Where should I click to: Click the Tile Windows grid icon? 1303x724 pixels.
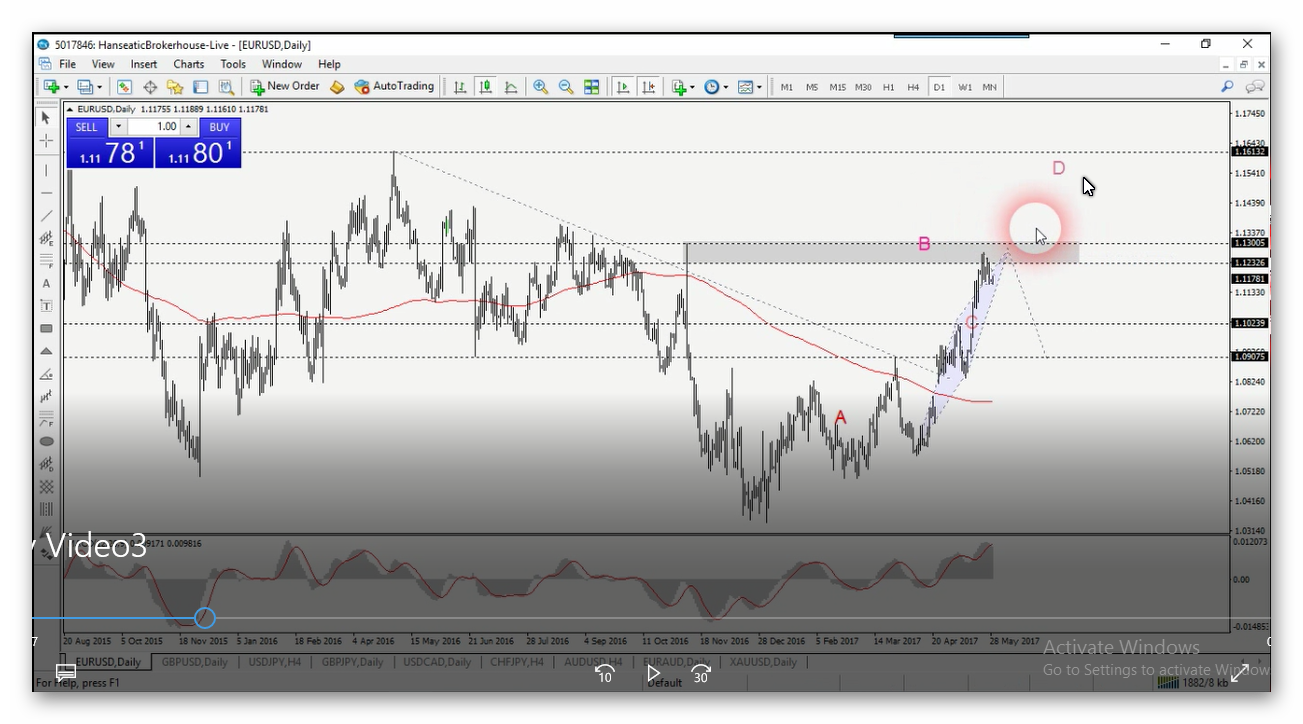point(592,87)
